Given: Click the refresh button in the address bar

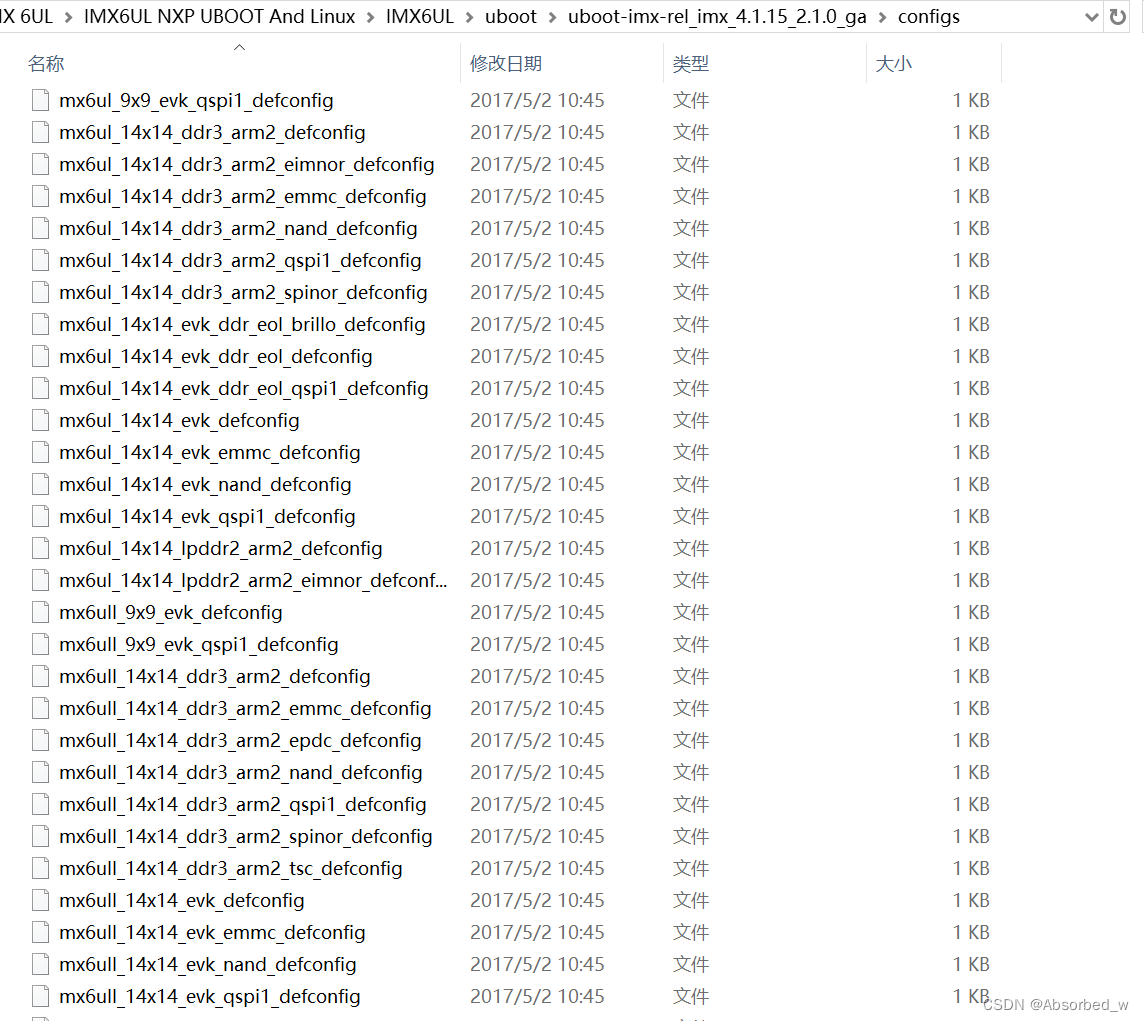Looking at the screenshot, I should tap(1117, 17).
